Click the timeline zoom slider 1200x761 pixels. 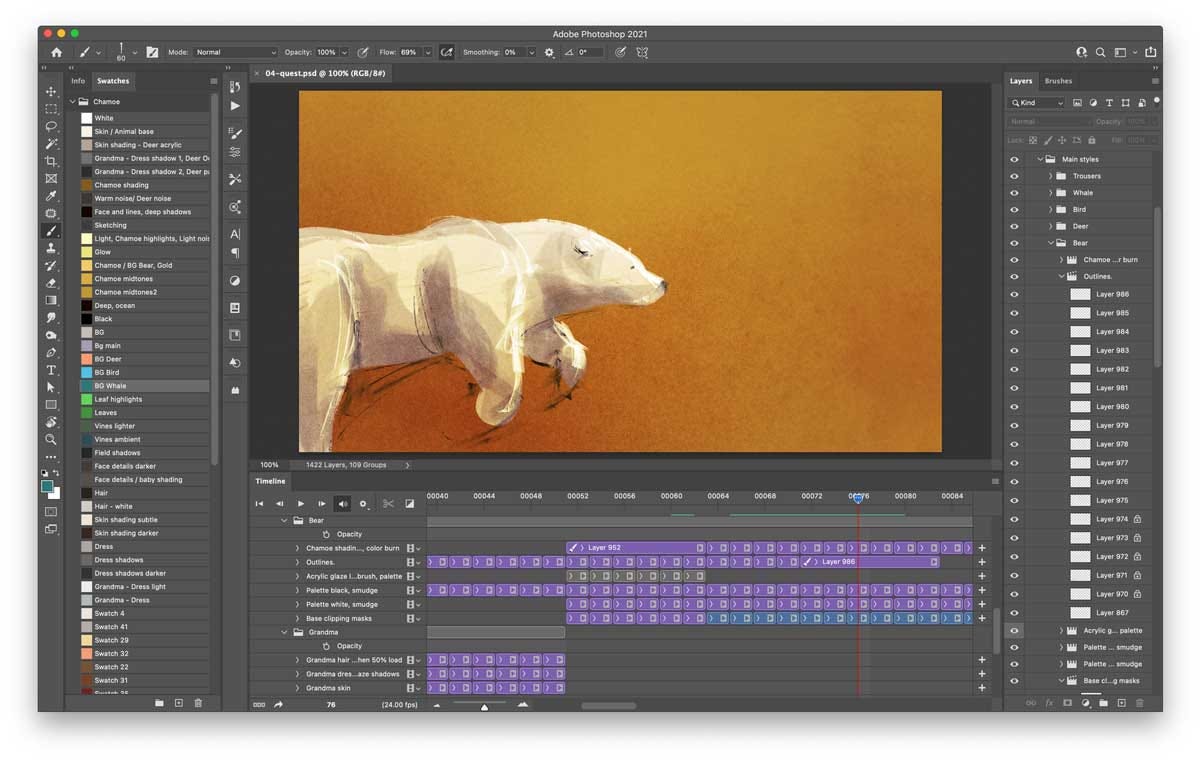coord(484,706)
